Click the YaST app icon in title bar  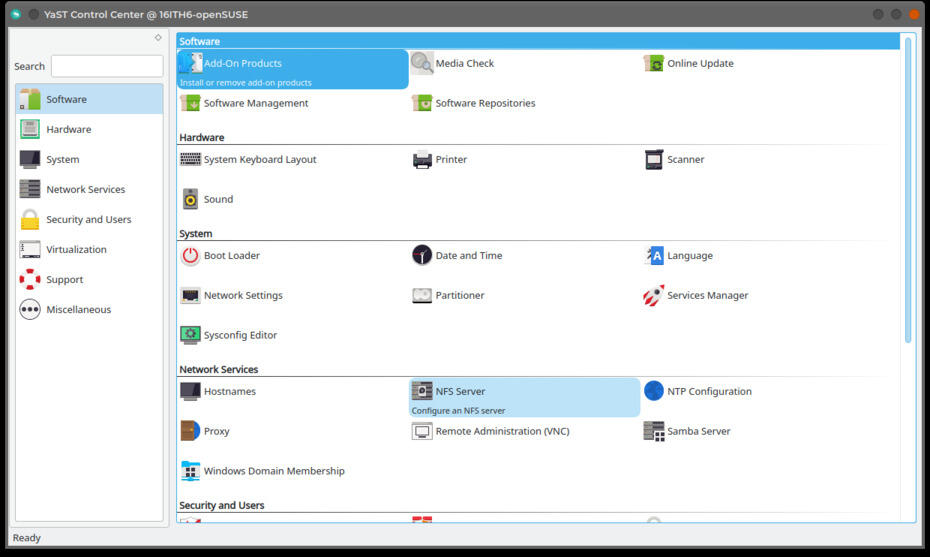coord(16,14)
